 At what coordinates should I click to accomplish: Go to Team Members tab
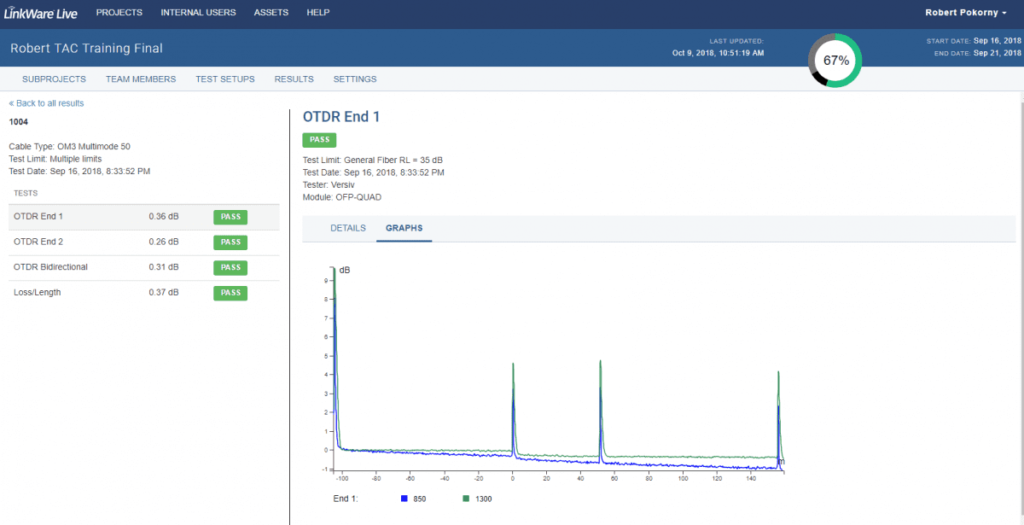coord(140,79)
